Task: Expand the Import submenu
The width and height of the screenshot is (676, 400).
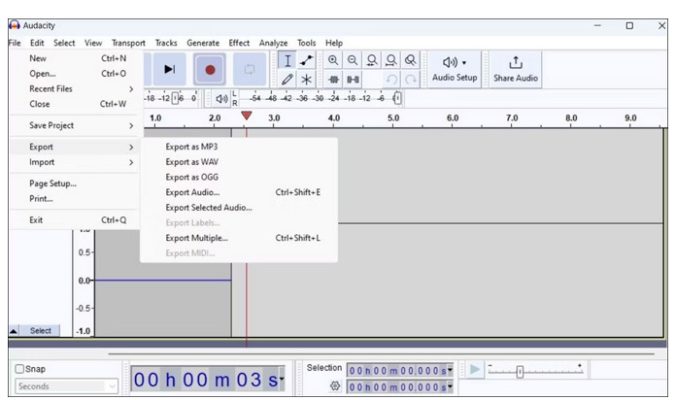Action: pyautogui.click(x=74, y=162)
